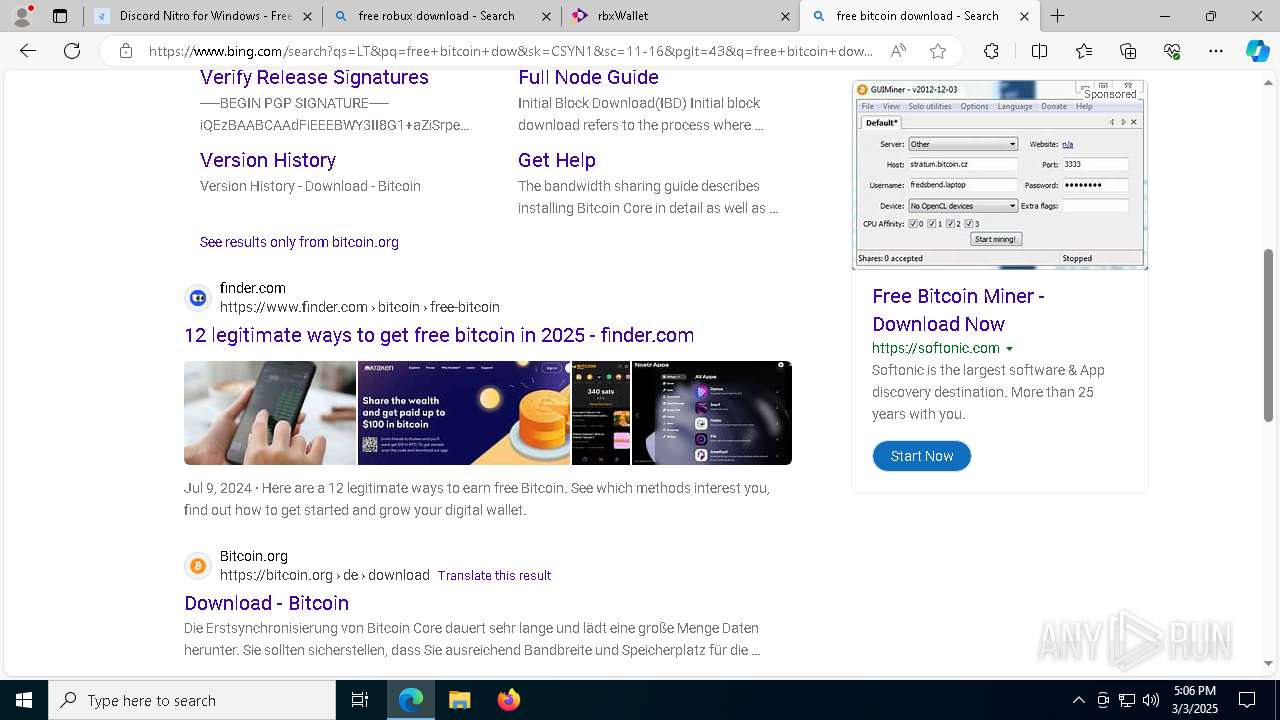Screen dimensions: 1280x720
Task: Close the free robux download tab
Action: coord(546,16)
